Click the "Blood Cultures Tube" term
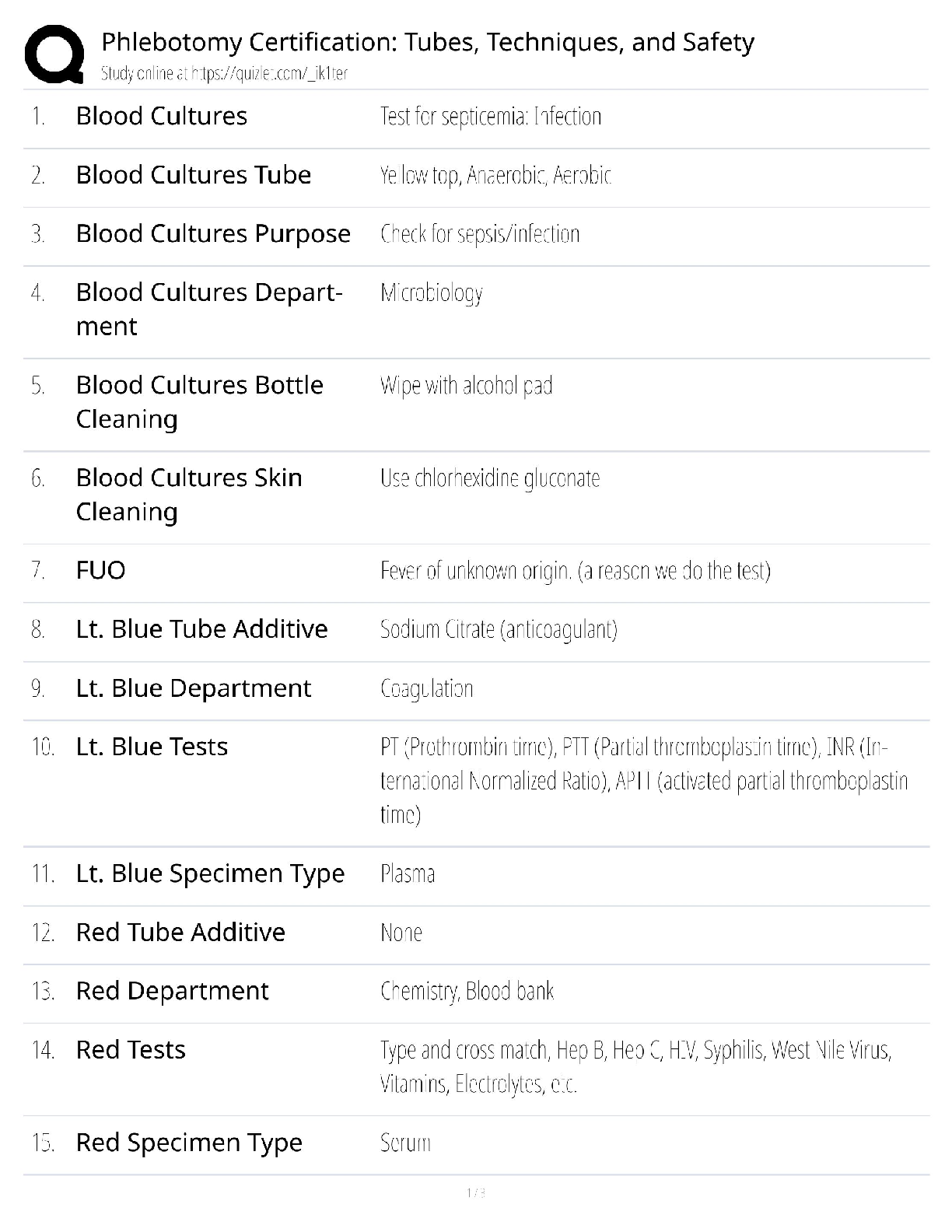This screenshot has width=952, height=1232. [193, 175]
